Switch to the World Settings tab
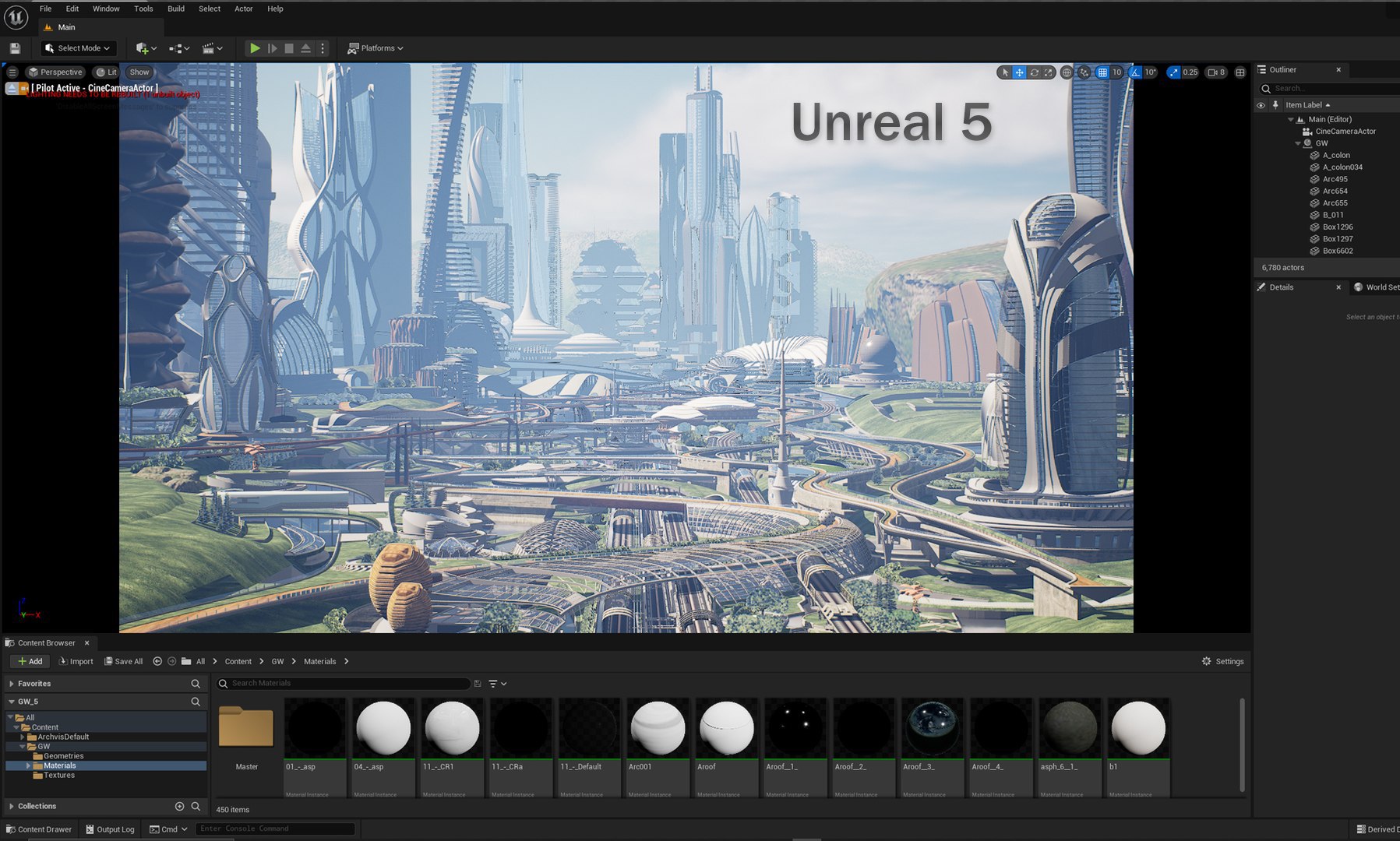Image resolution: width=1400 pixels, height=841 pixels. (1377, 287)
